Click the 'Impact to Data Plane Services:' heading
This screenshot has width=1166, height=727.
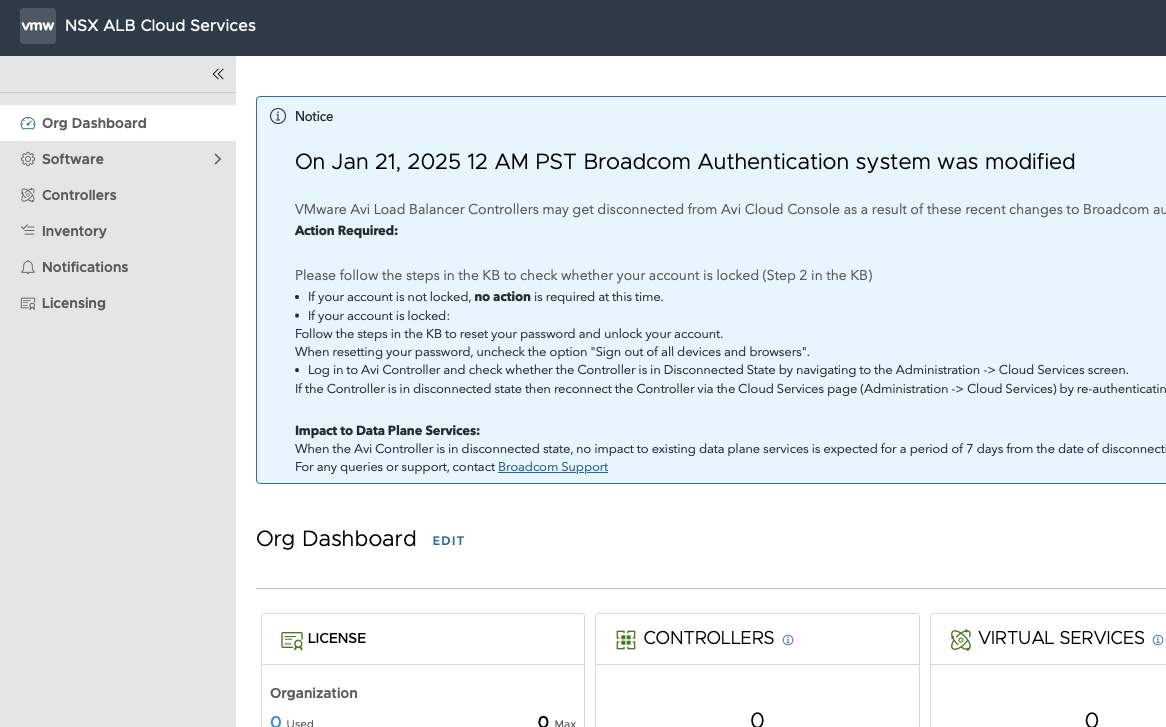tap(387, 430)
